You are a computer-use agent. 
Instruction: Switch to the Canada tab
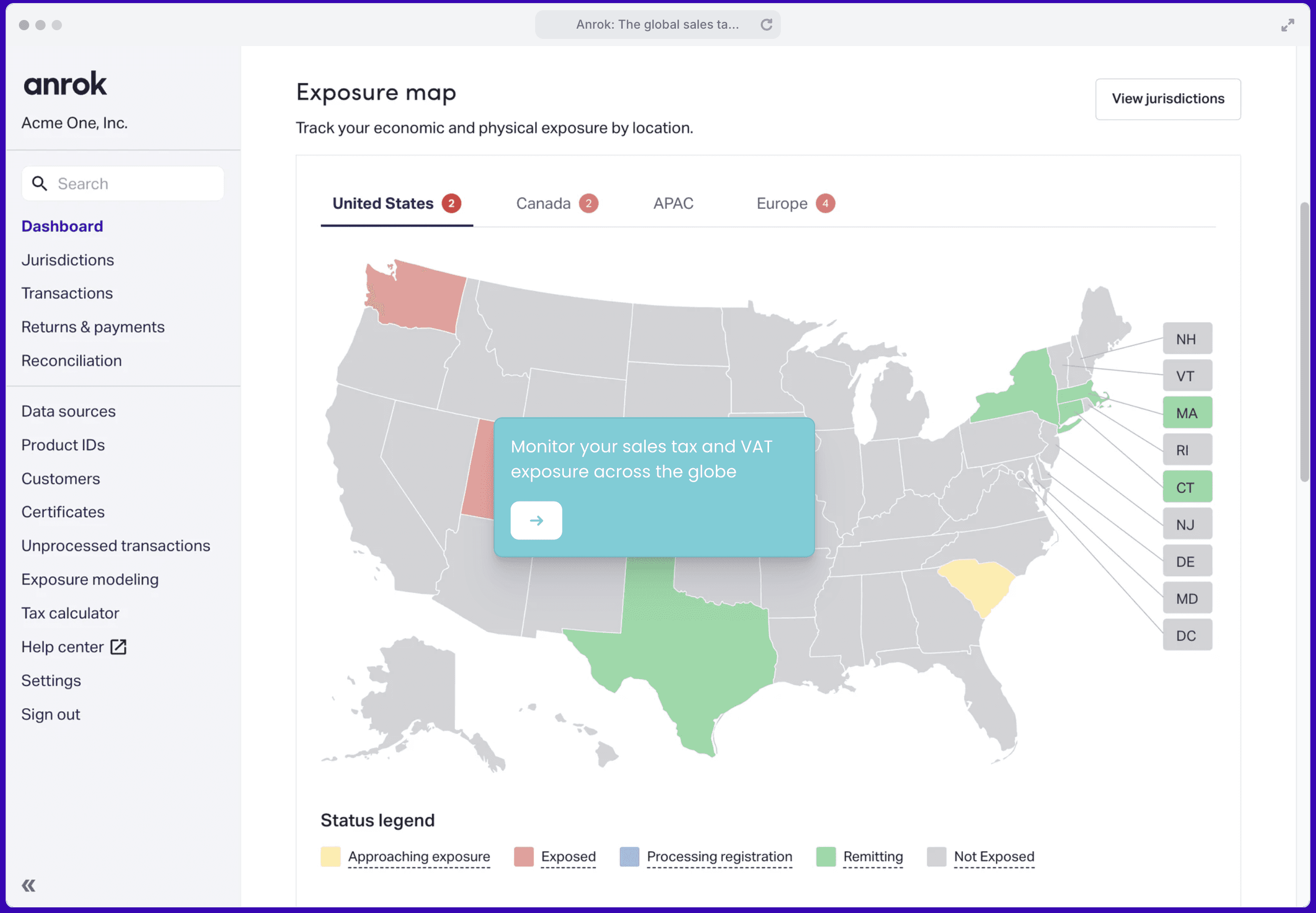tap(543, 204)
